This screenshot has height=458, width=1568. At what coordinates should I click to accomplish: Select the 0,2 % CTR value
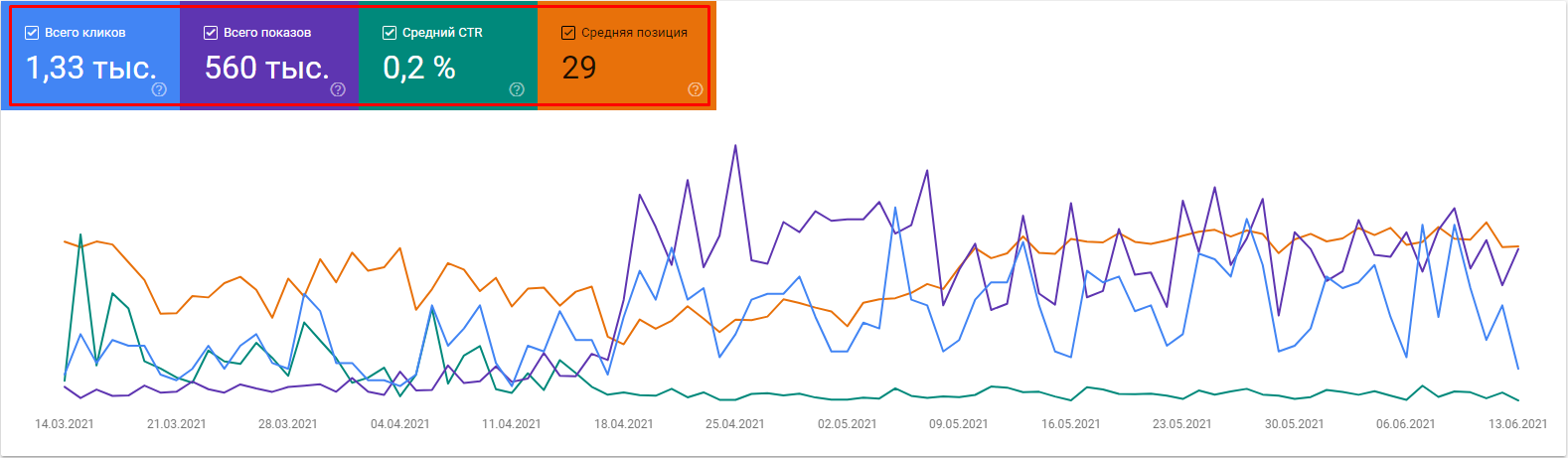coord(419,68)
